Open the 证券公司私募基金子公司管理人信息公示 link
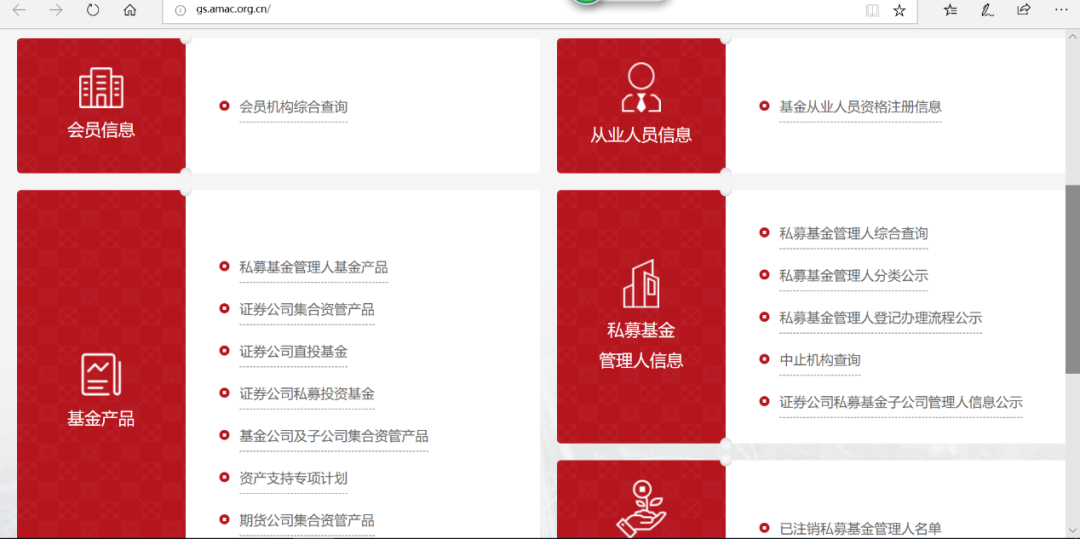This screenshot has height=539, width=1080. (x=901, y=402)
